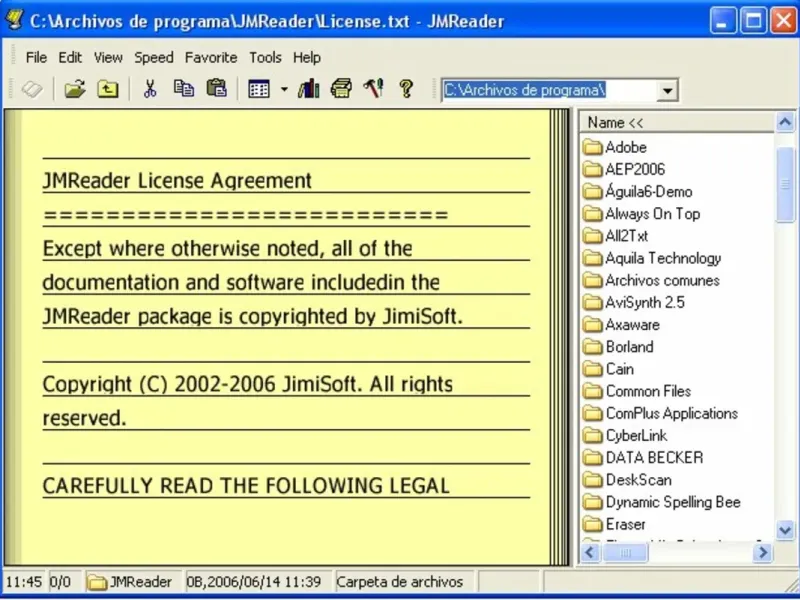Open the File menu

(36, 58)
